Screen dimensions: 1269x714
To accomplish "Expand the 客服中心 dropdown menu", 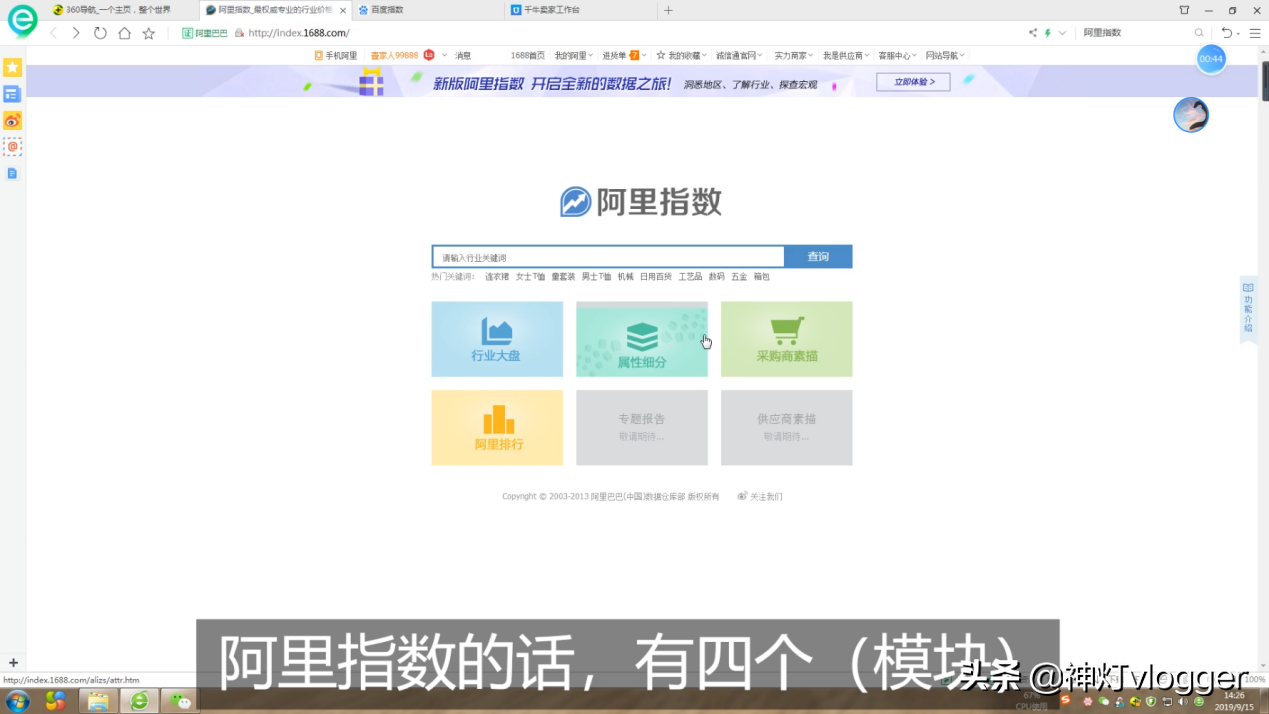I will (897, 56).
